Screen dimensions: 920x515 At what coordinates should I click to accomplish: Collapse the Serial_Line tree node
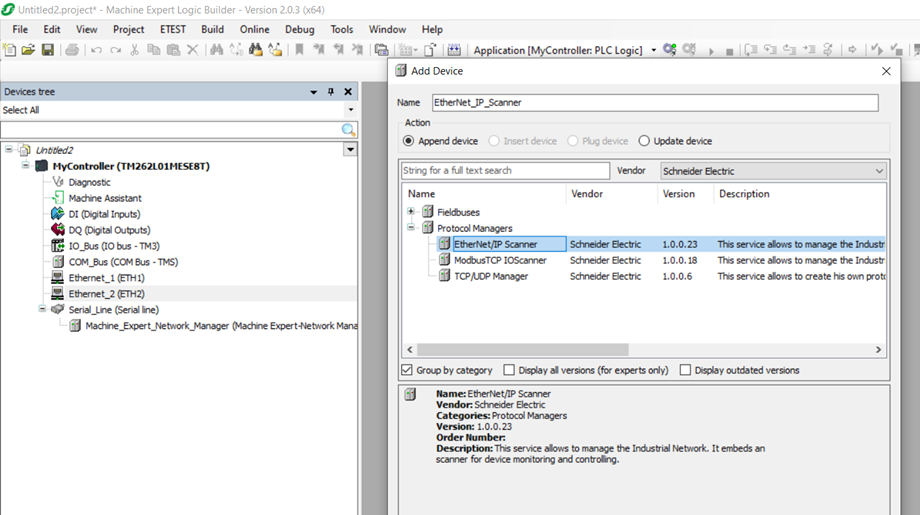[42, 309]
